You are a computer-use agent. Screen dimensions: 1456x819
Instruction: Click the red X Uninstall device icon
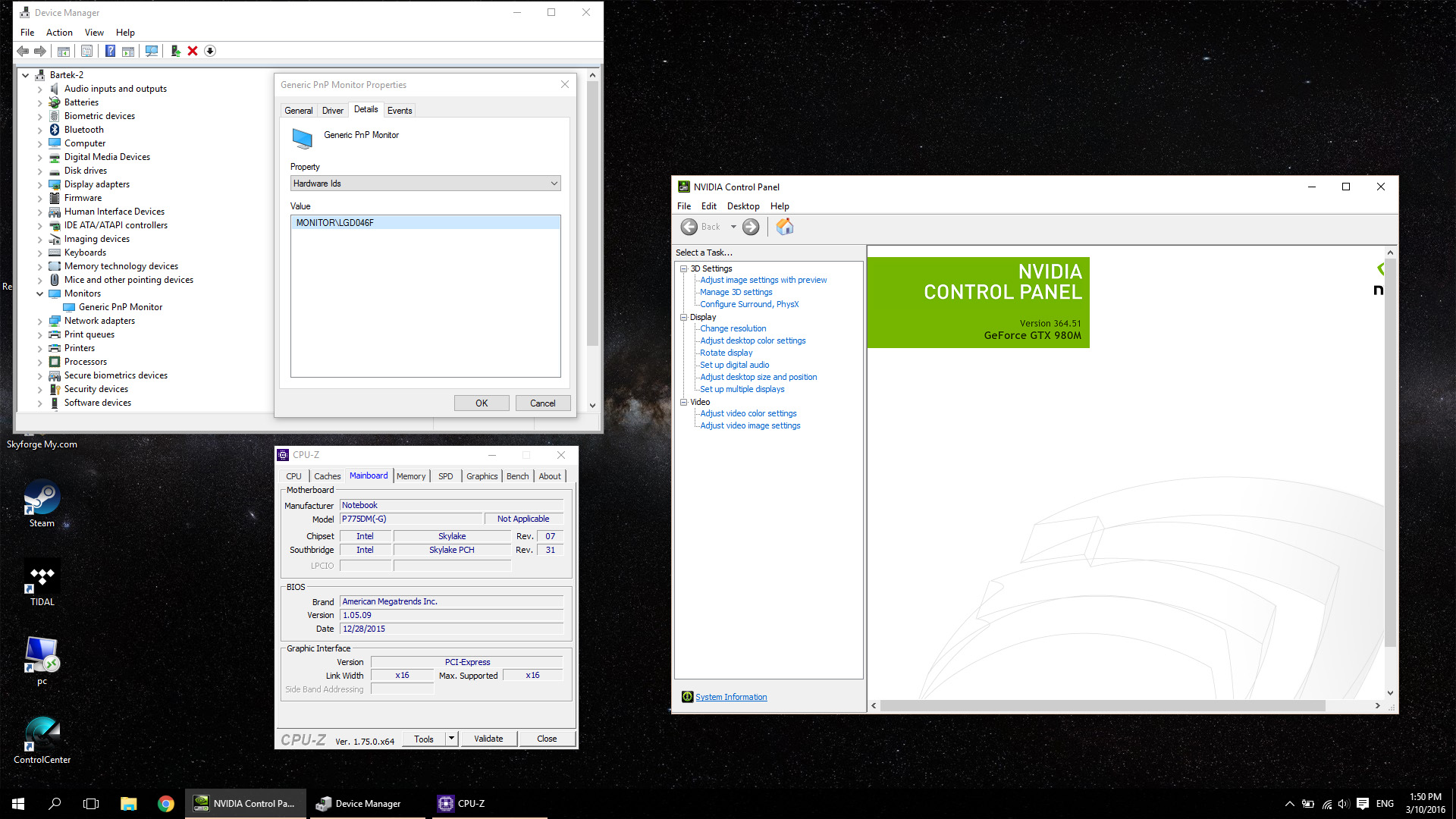coord(193,51)
